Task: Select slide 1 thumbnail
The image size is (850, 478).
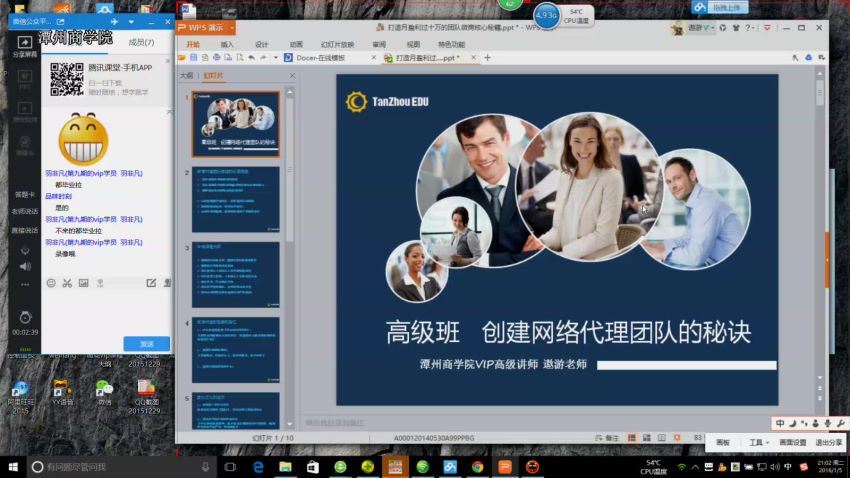Action: [x=236, y=124]
